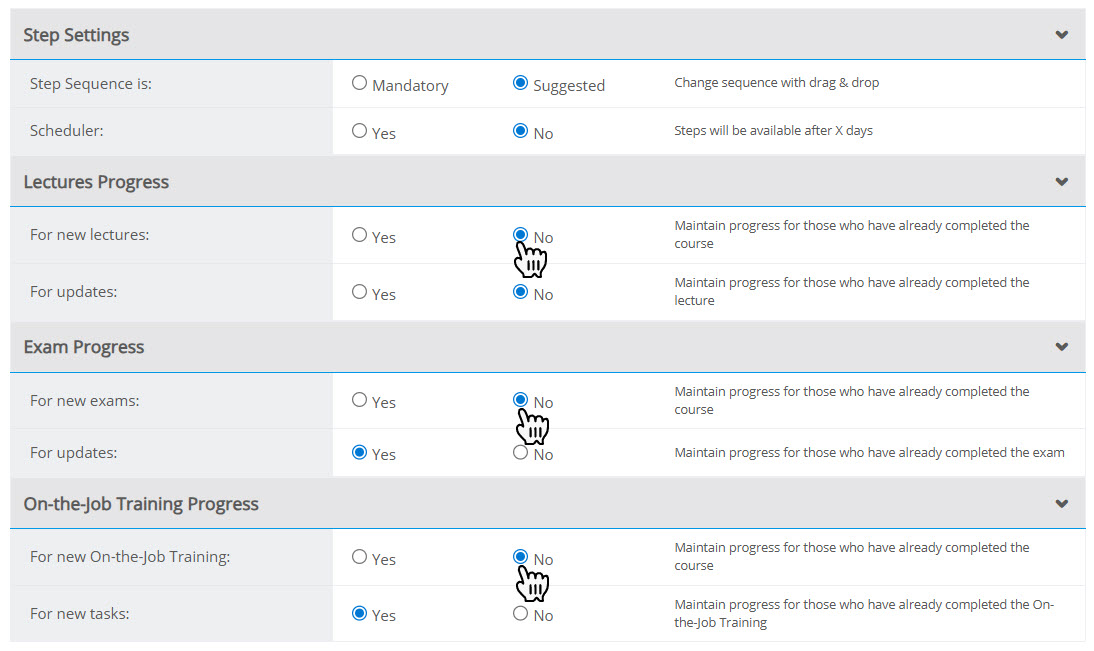Collapse the Step Settings section

pyautogui.click(x=1062, y=33)
